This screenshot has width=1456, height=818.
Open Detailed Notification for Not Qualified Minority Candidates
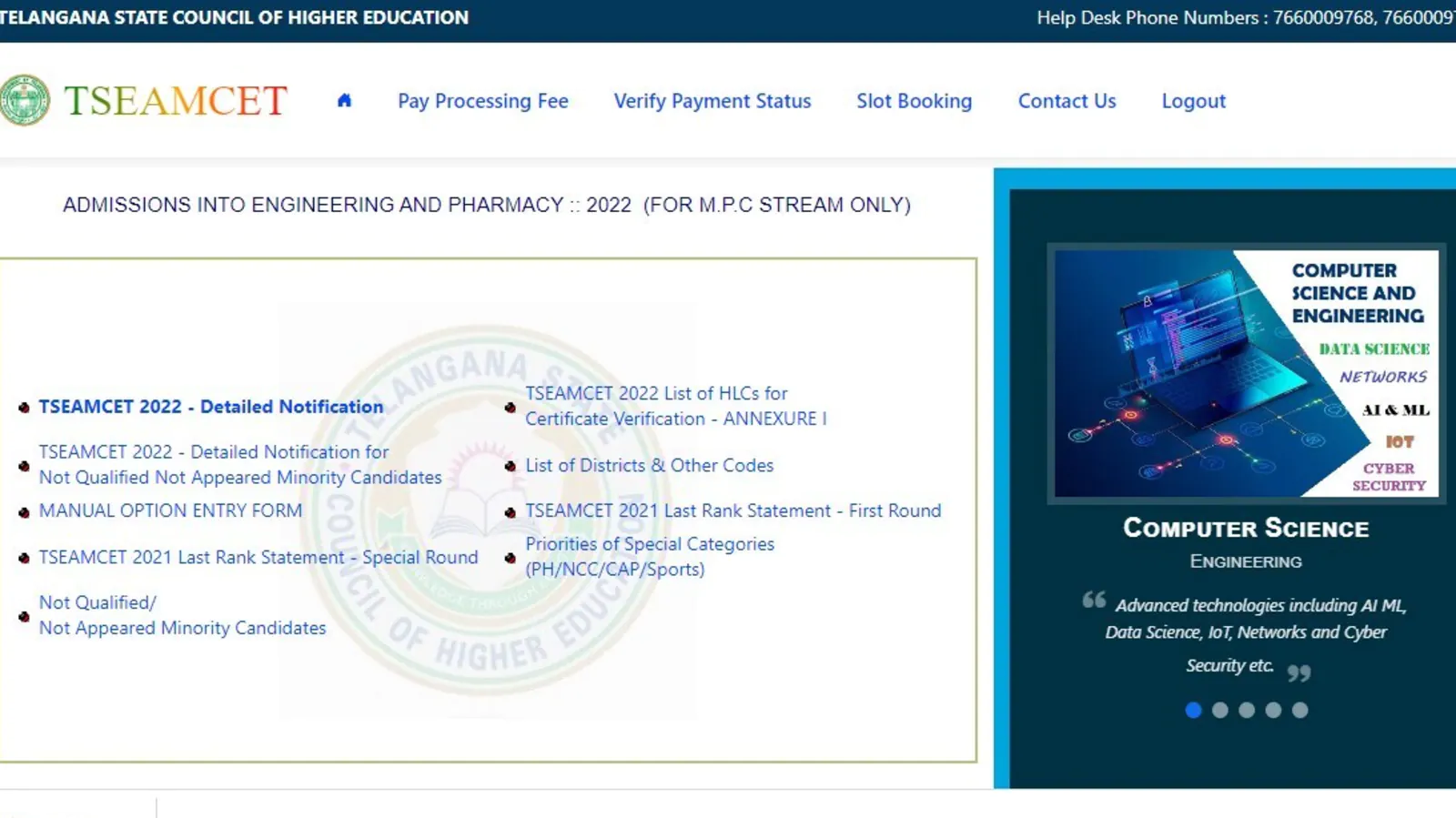(240, 464)
